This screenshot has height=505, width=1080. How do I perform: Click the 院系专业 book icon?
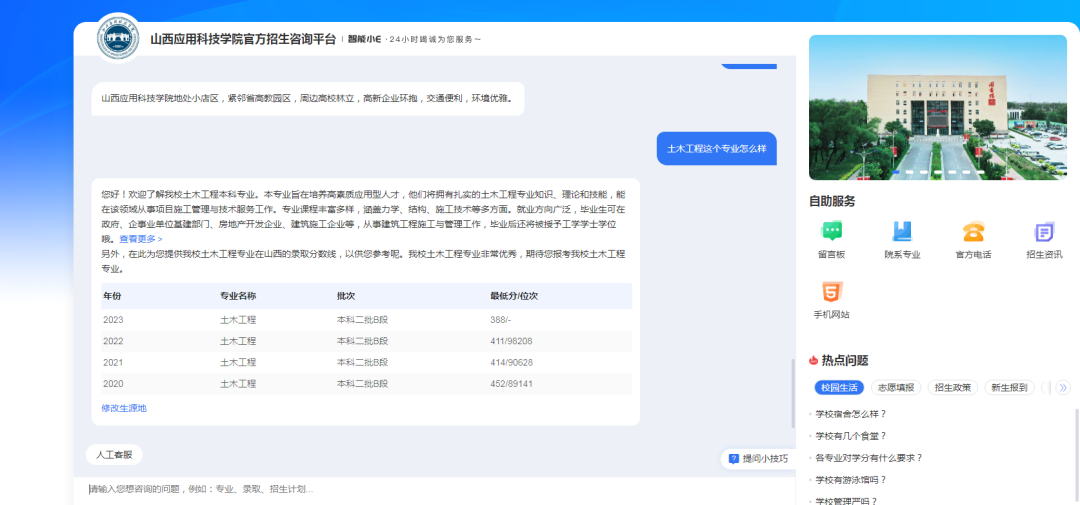tap(902, 232)
